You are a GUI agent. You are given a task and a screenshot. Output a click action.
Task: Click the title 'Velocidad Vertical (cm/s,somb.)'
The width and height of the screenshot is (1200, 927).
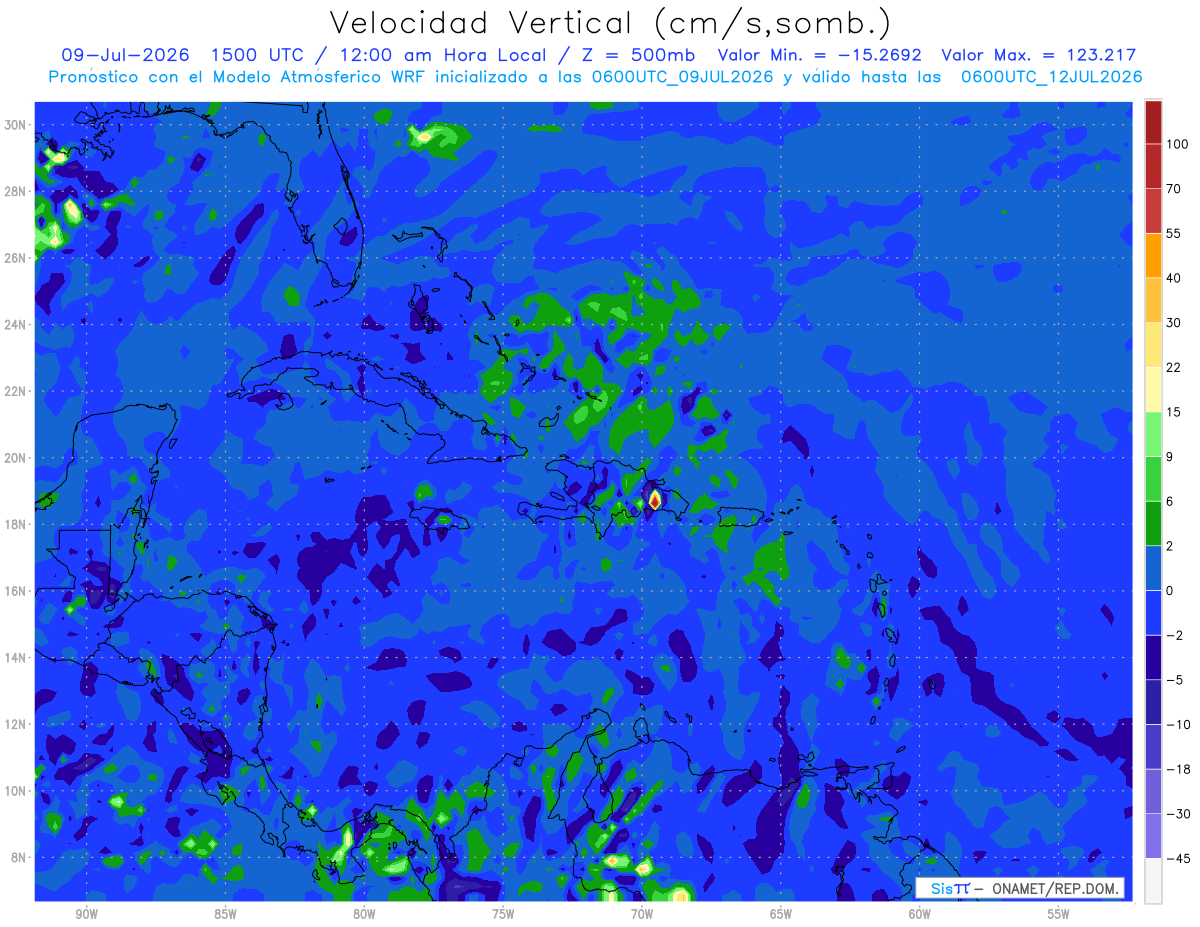coord(609,22)
